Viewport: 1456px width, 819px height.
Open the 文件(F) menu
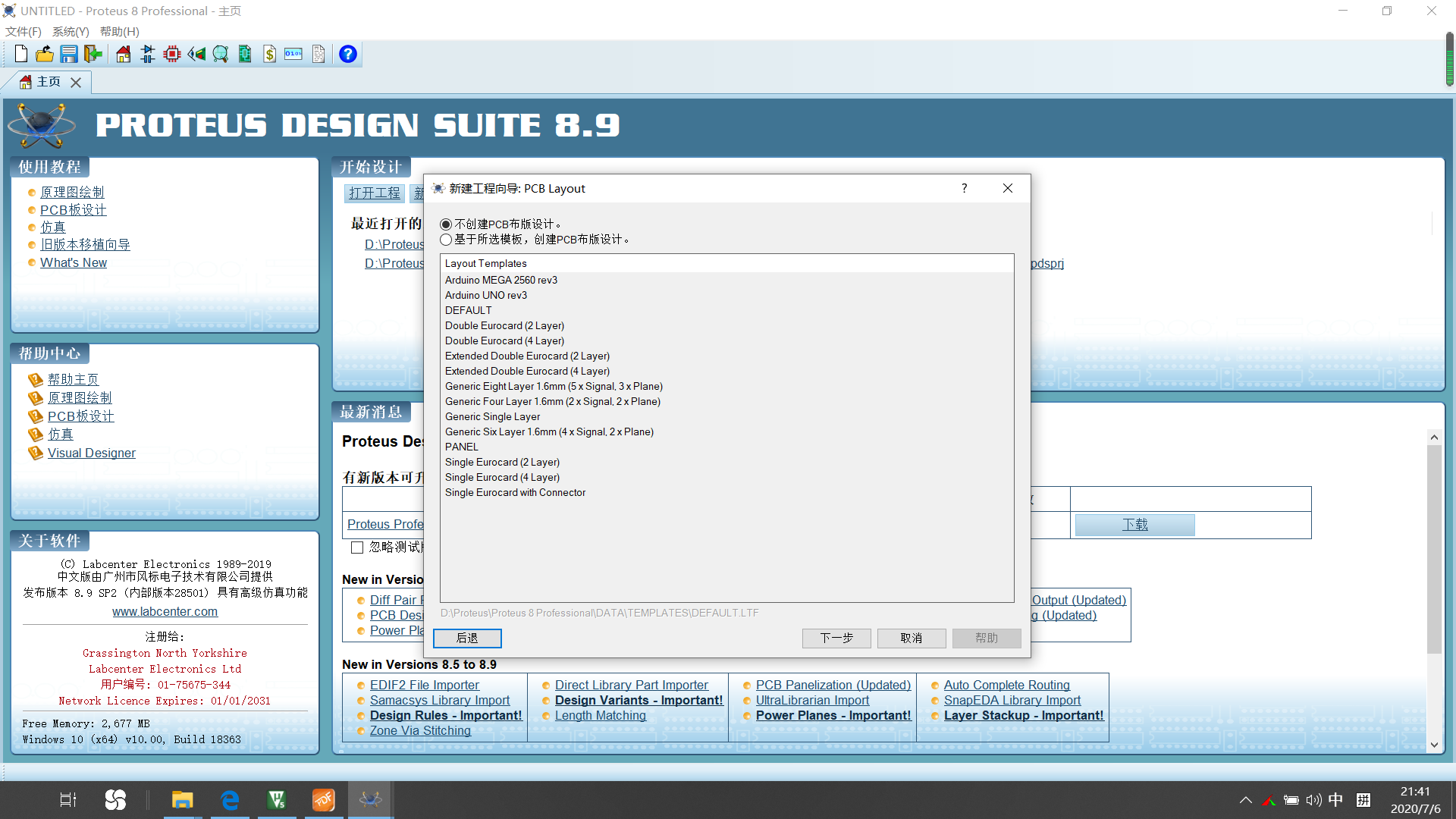pyautogui.click(x=23, y=31)
